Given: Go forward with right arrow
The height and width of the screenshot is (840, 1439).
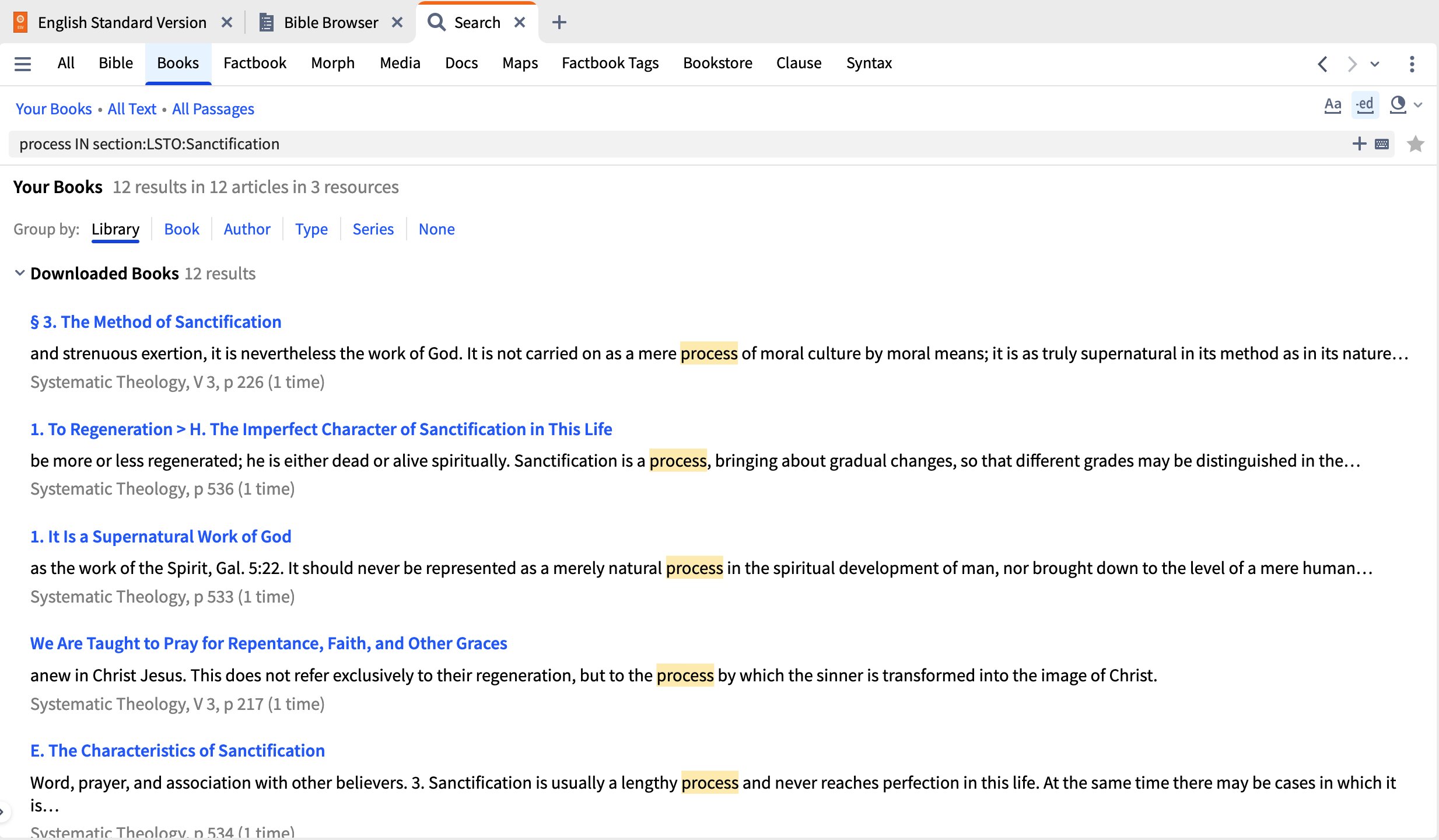Looking at the screenshot, I should [1352, 64].
